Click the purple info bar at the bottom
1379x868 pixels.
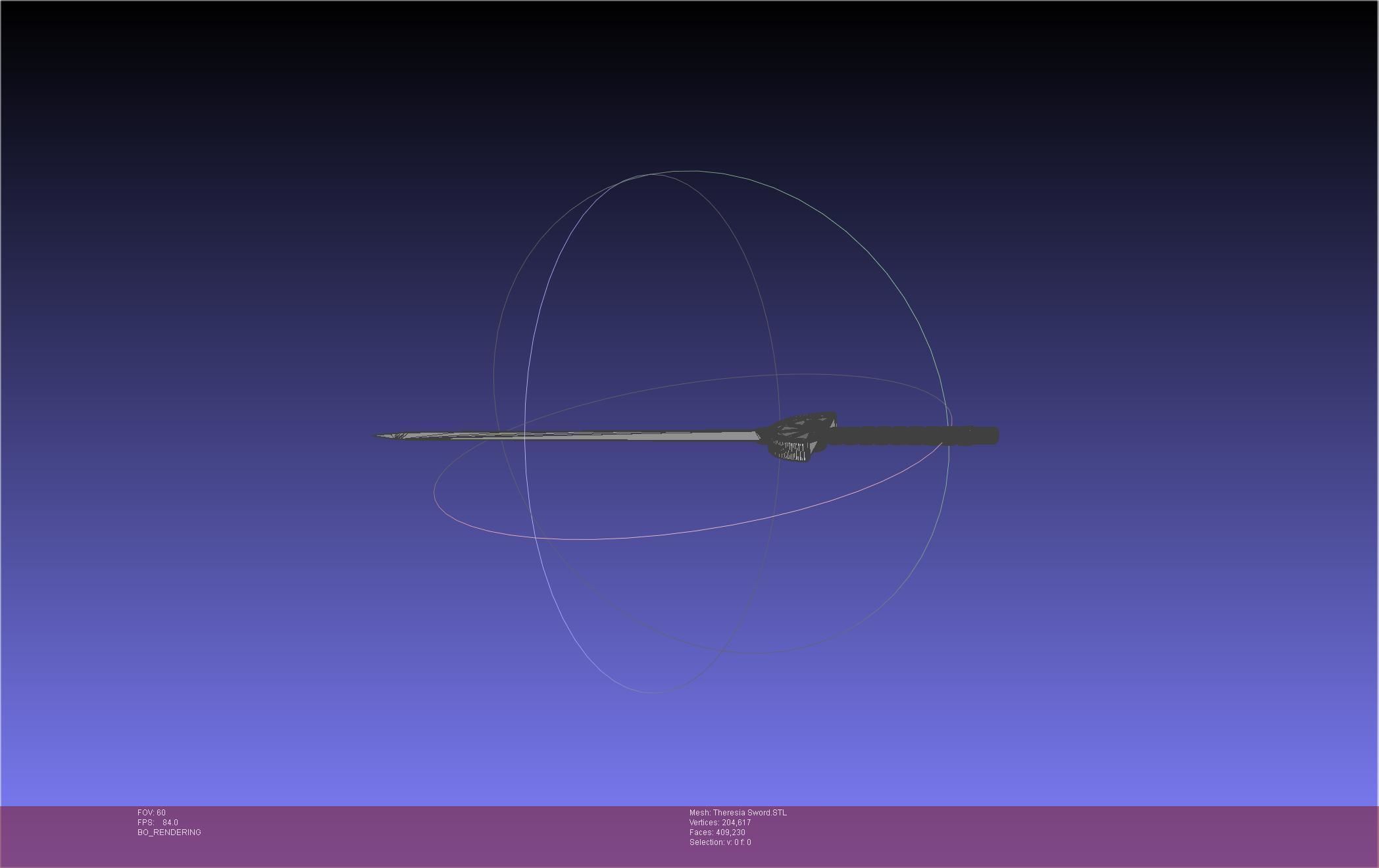pyautogui.click(x=1053, y=836)
